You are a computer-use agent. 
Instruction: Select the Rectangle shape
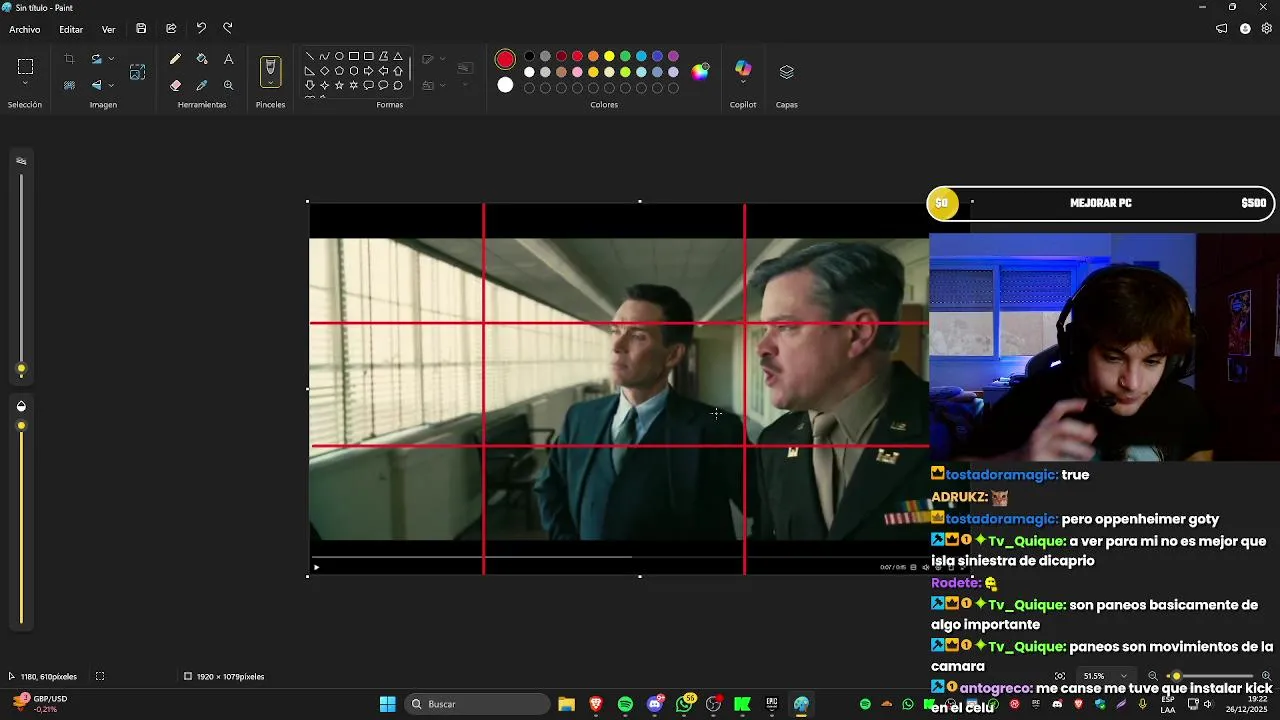pyautogui.click(x=354, y=56)
